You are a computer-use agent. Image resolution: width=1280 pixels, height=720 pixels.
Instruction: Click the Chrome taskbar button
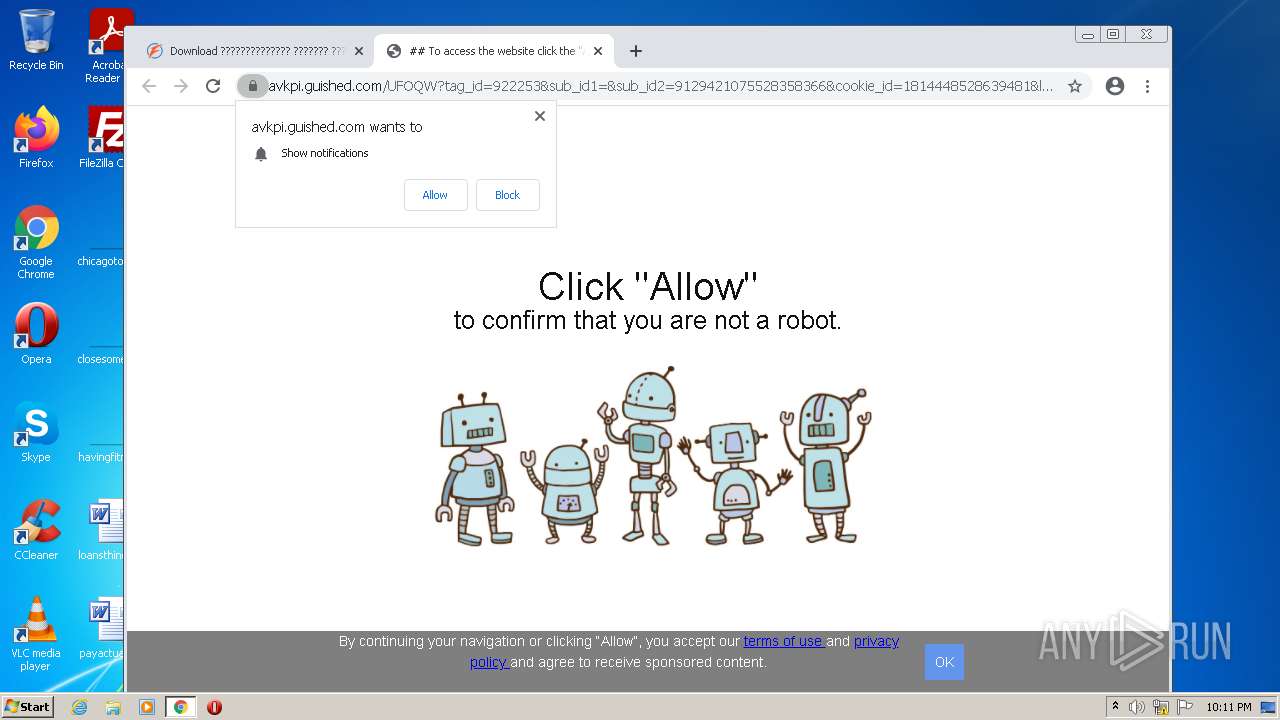(180, 707)
